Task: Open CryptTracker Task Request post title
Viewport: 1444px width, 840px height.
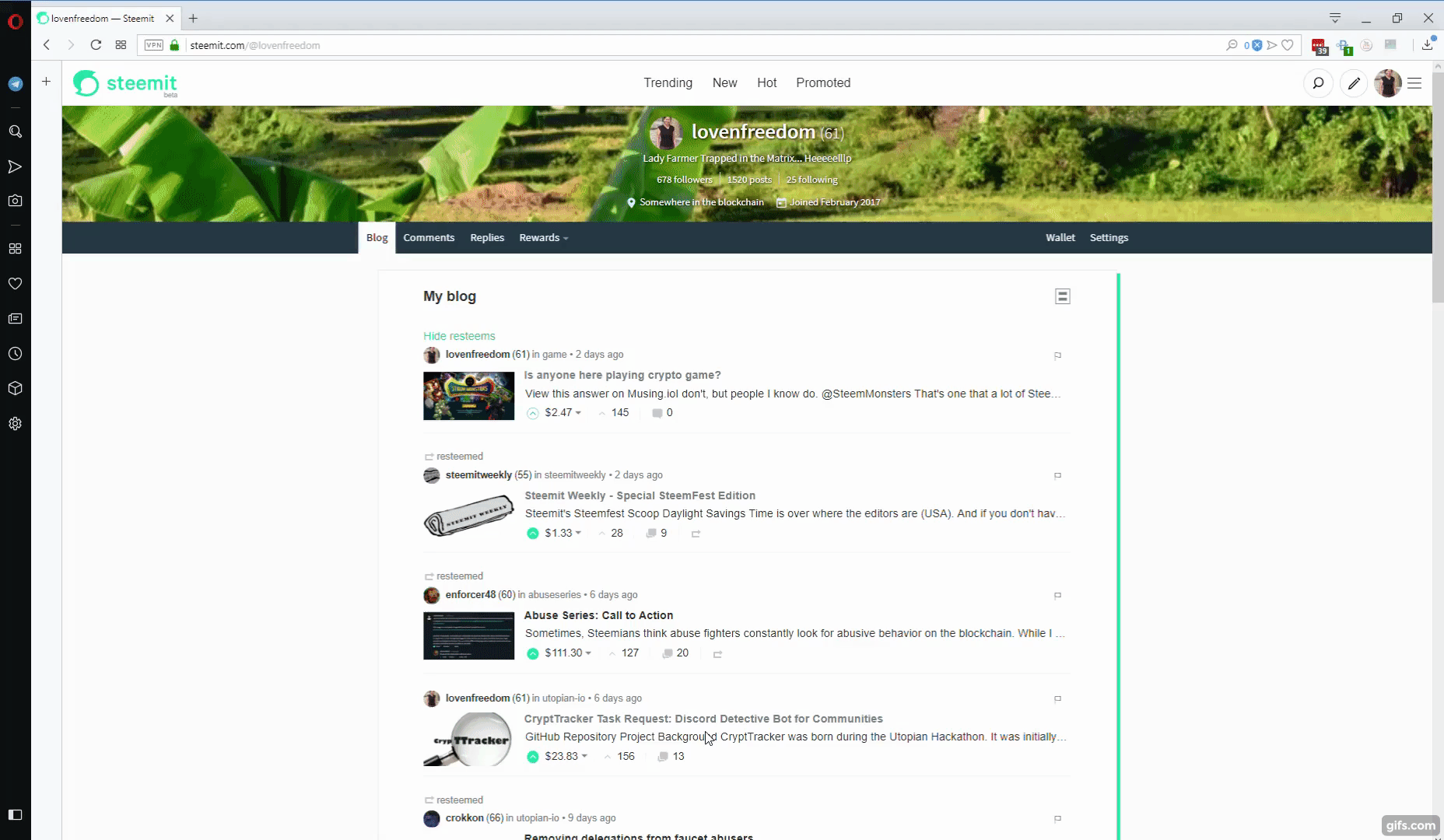Action: click(703, 719)
